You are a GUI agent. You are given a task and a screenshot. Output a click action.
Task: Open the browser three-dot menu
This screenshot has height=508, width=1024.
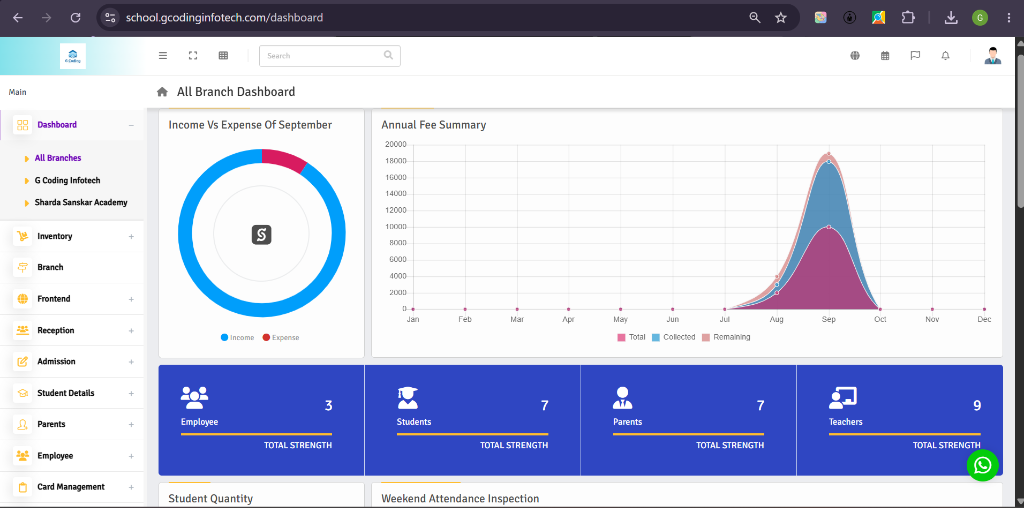click(1009, 18)
